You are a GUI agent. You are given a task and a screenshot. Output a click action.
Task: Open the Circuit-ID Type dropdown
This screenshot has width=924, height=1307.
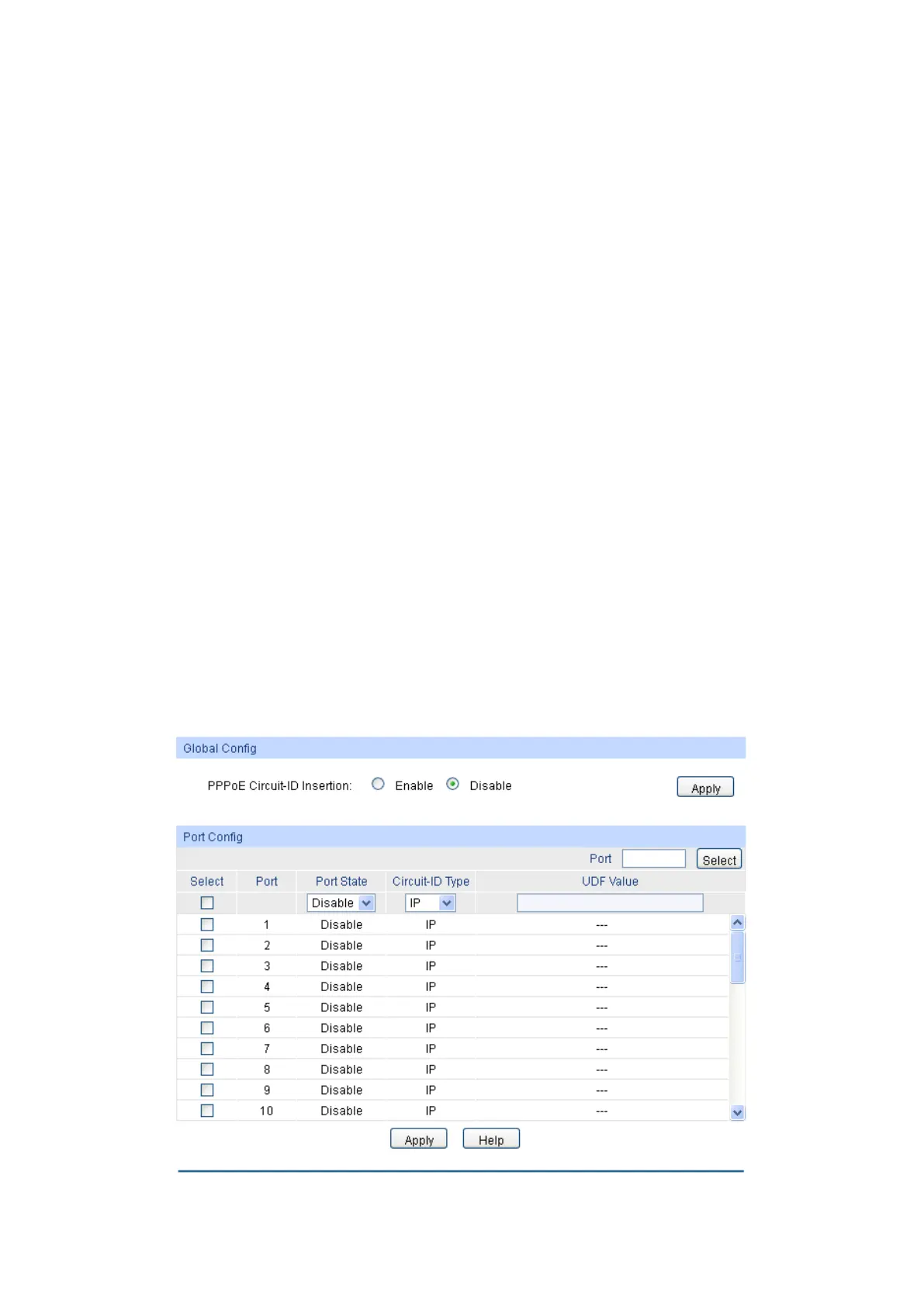pyautogui.click(x=431, y=903)
